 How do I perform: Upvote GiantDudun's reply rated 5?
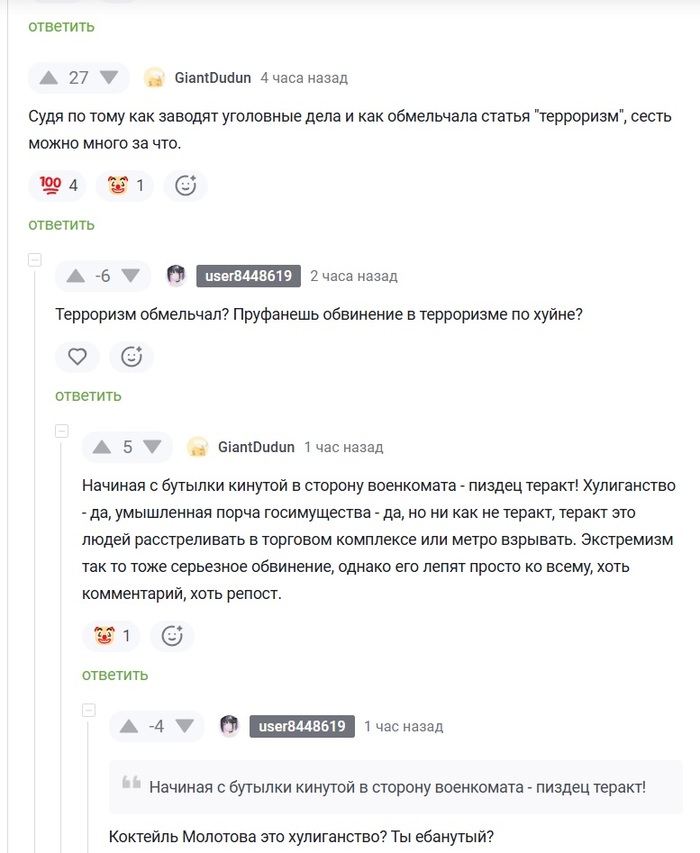coord(102,447)
